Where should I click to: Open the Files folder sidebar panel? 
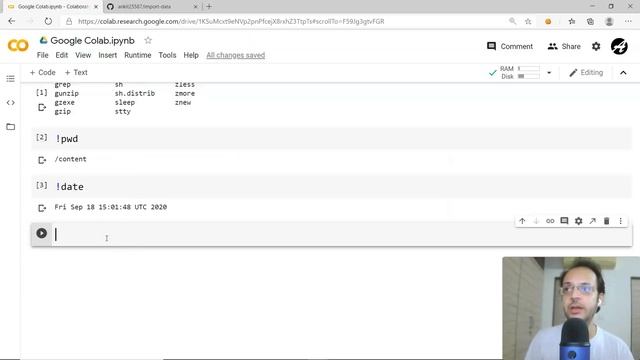[x=11, y=127]
